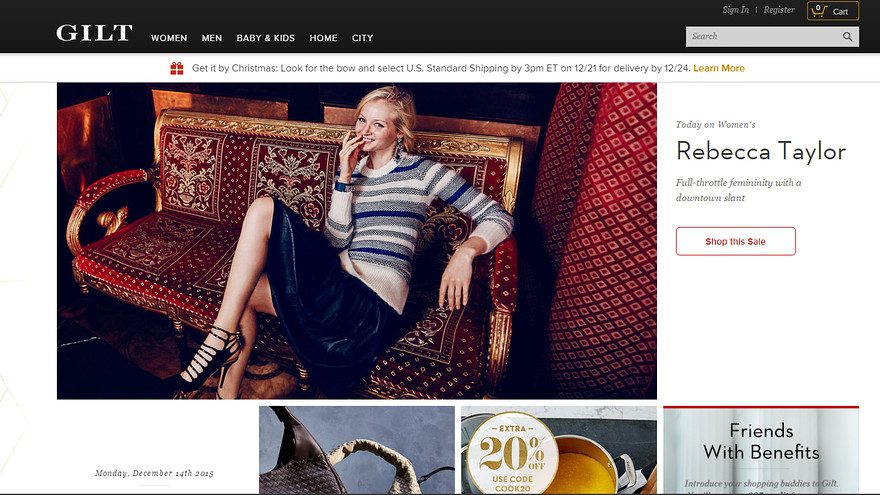The image size is (880, 495).
Task: Open the shopping cart icon
Action: 819,11
